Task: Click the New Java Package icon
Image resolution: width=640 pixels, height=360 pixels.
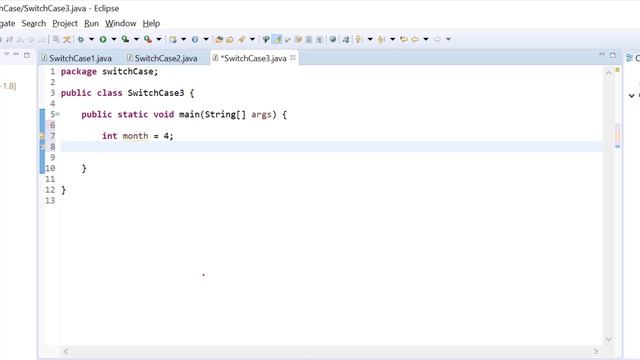Action: pyautogui.click(x=173, y=39)
